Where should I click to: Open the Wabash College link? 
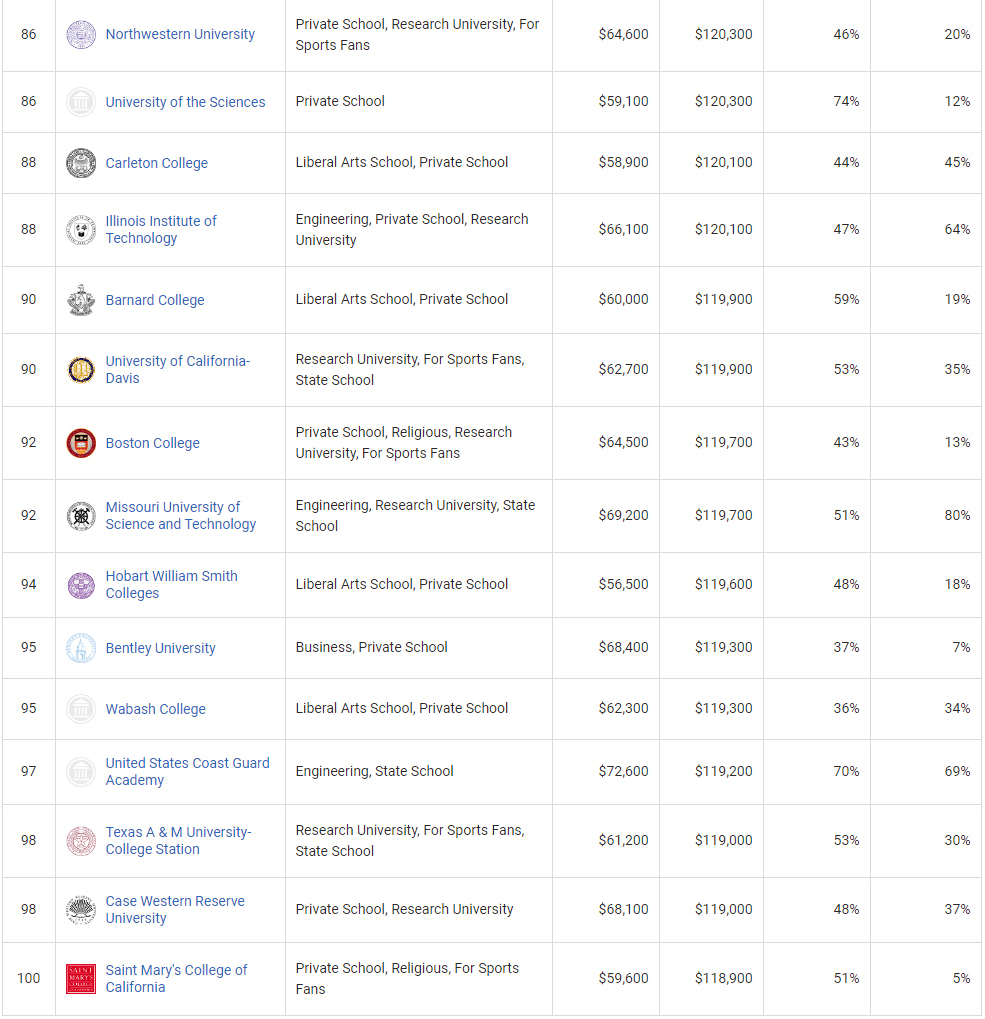click(155, 709)
